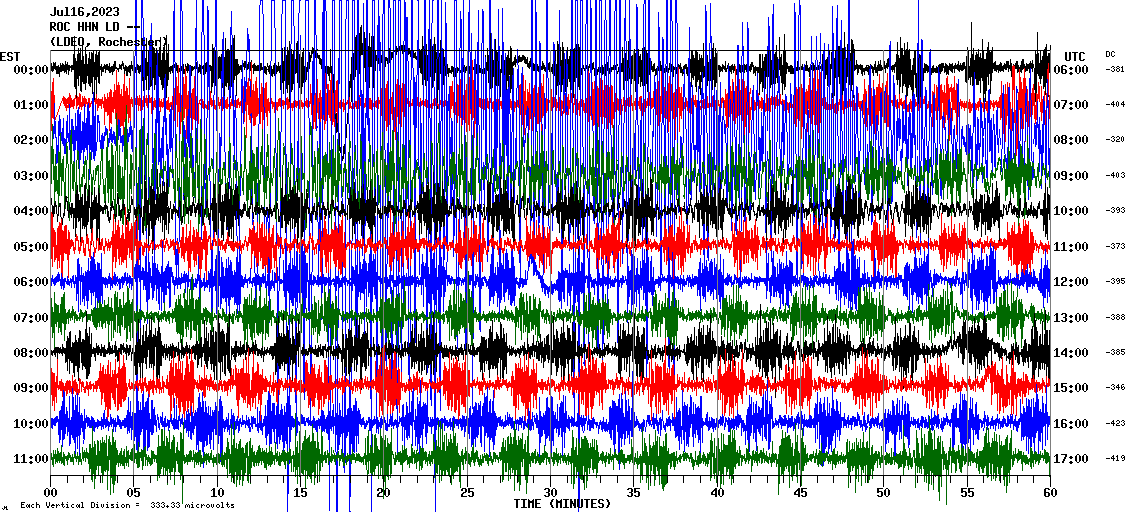Screen dimensions: 1130x519
Task: Click the 60 minute axis tick label
Action: (x=1049, y=492)
